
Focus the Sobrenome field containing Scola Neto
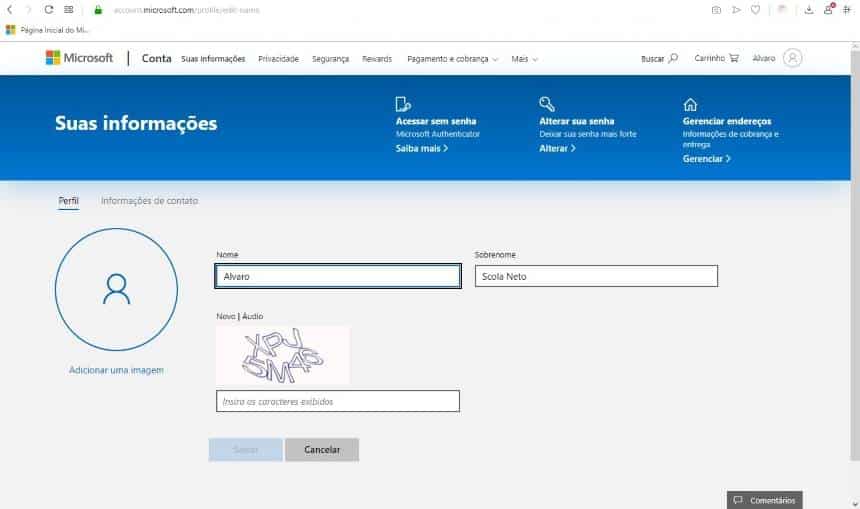[x=596, y=276]
